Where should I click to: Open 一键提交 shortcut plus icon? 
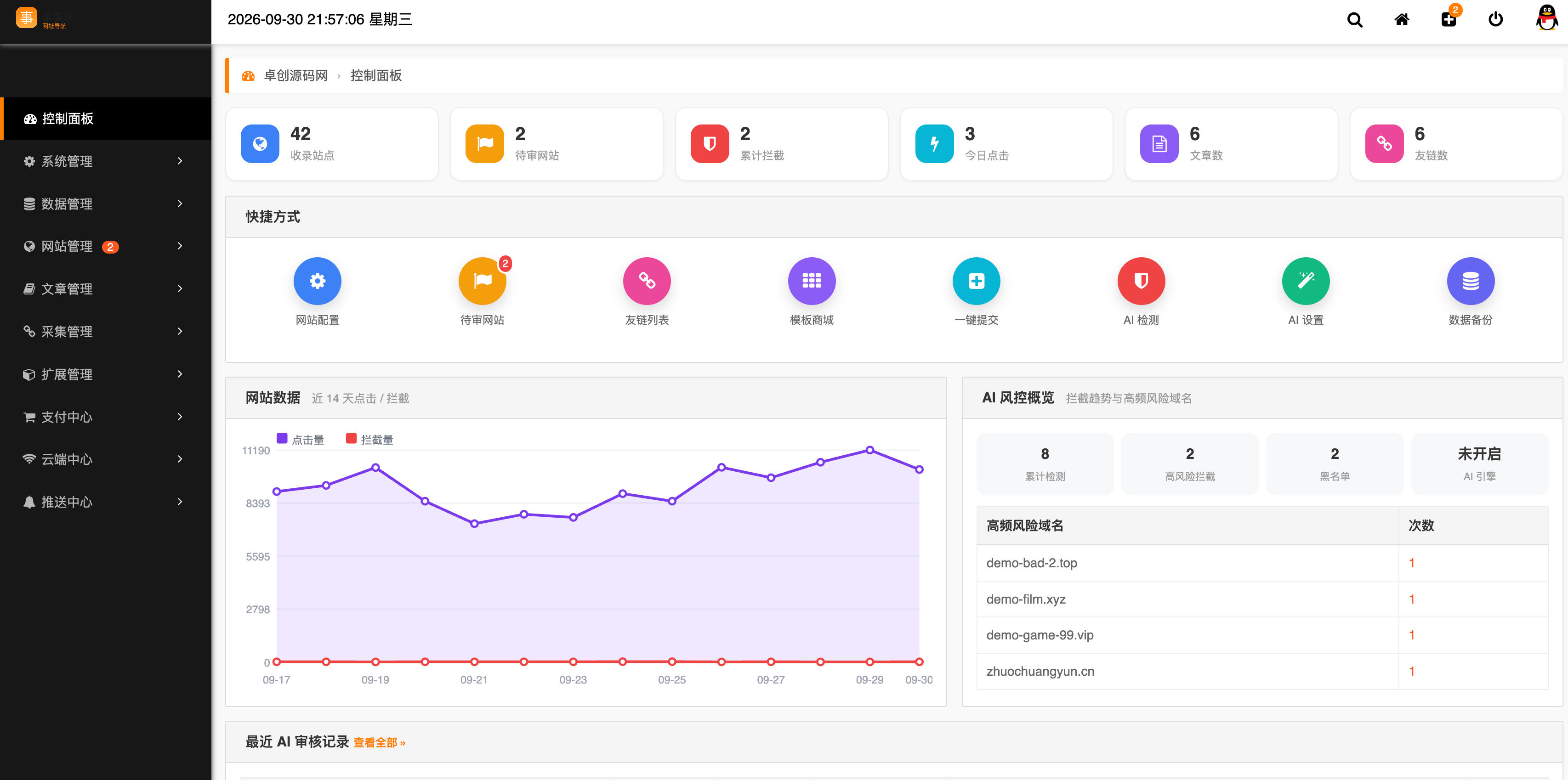pyautogui.click(x=977, y=281)
